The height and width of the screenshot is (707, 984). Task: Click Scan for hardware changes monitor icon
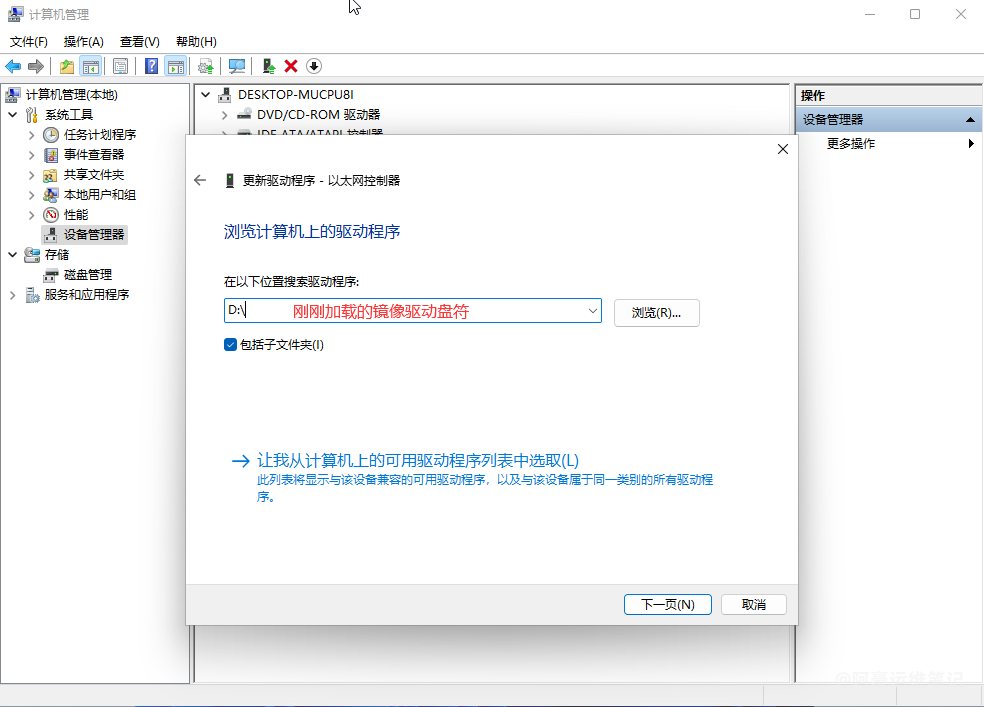click(x=237, y=66)
